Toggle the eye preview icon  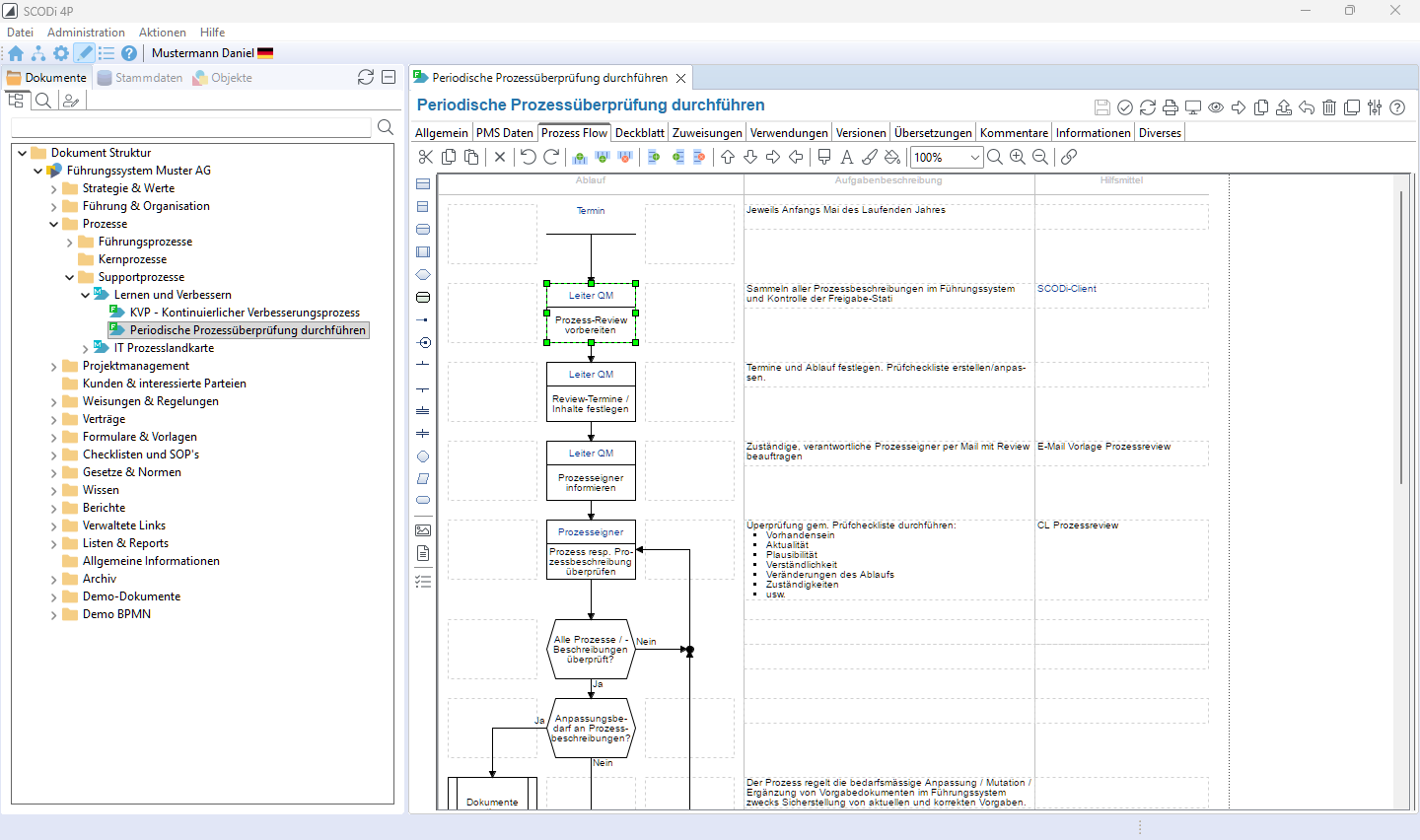pos(1216,107)
